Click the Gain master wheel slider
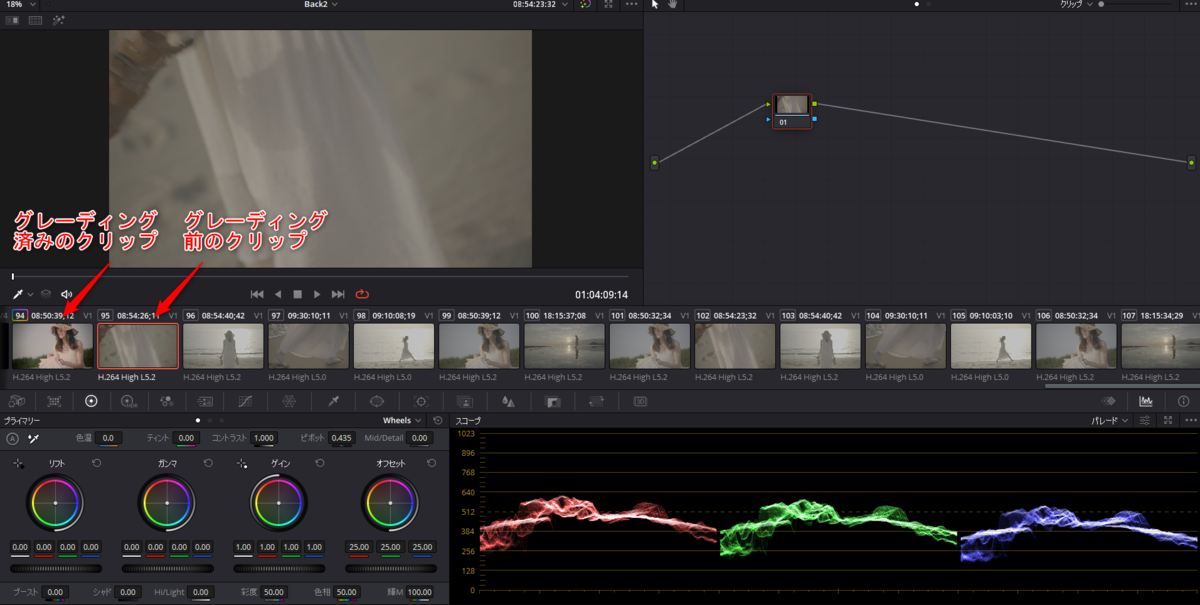This screenshot has height=605, width=1200. tap(279, 568)
